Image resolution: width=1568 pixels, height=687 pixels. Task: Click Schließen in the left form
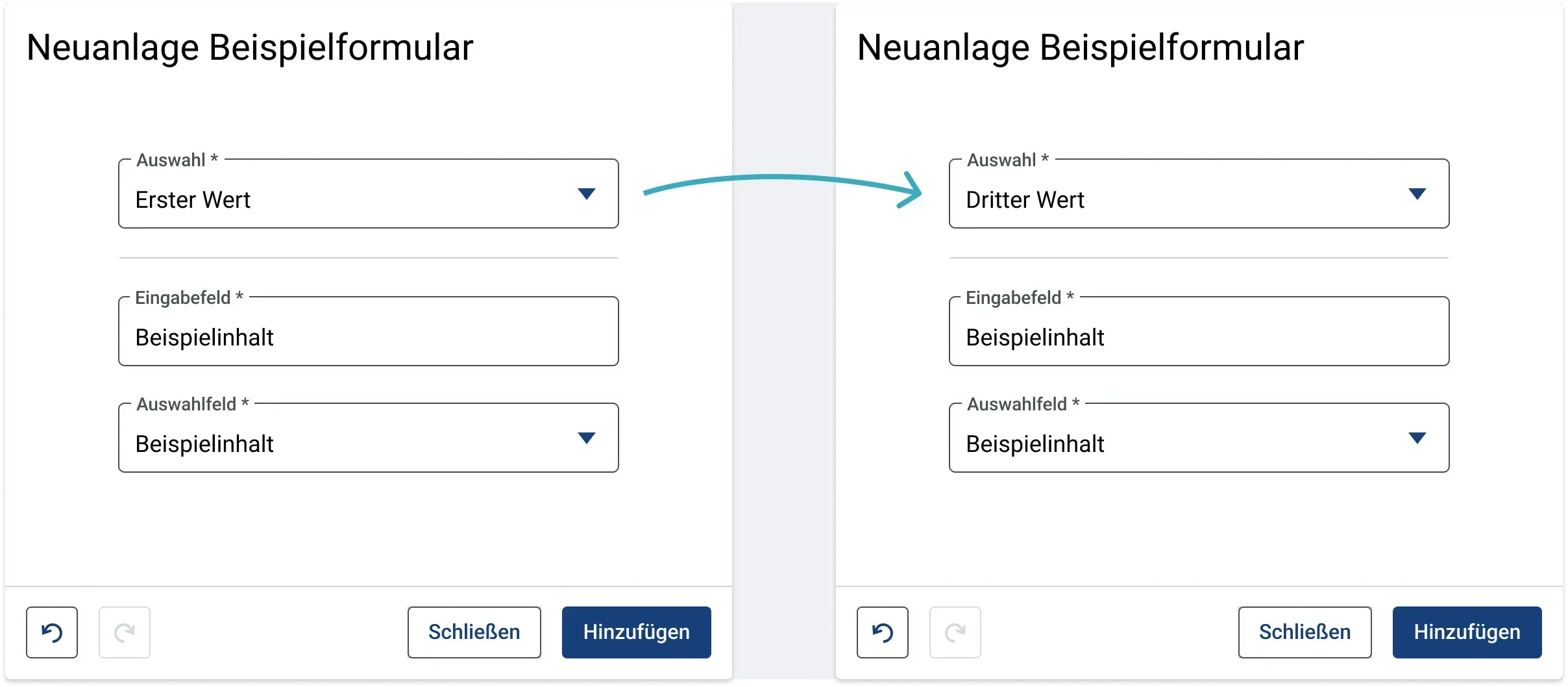pos(474,632)
